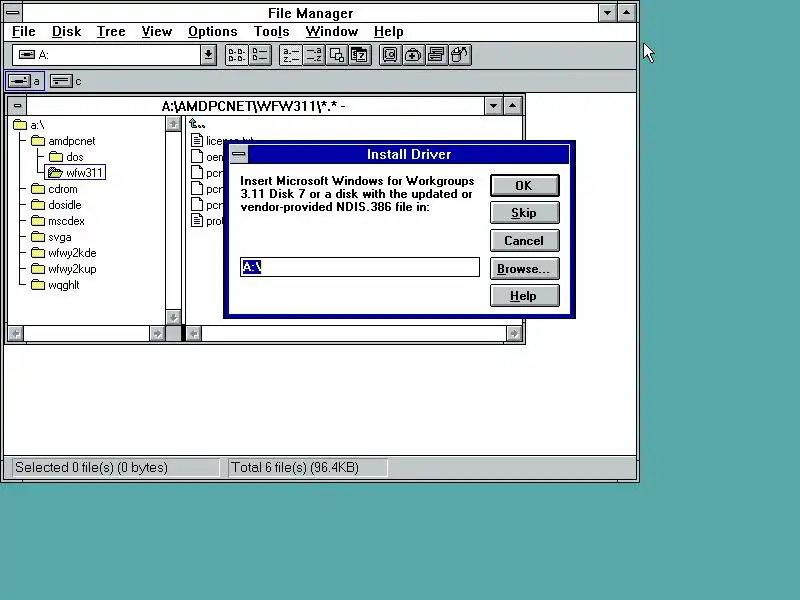Click the first-aid kit antivirus tool icon
This screenshot has height=600, width=800.
pyautogui.click(x=413, y=55)
